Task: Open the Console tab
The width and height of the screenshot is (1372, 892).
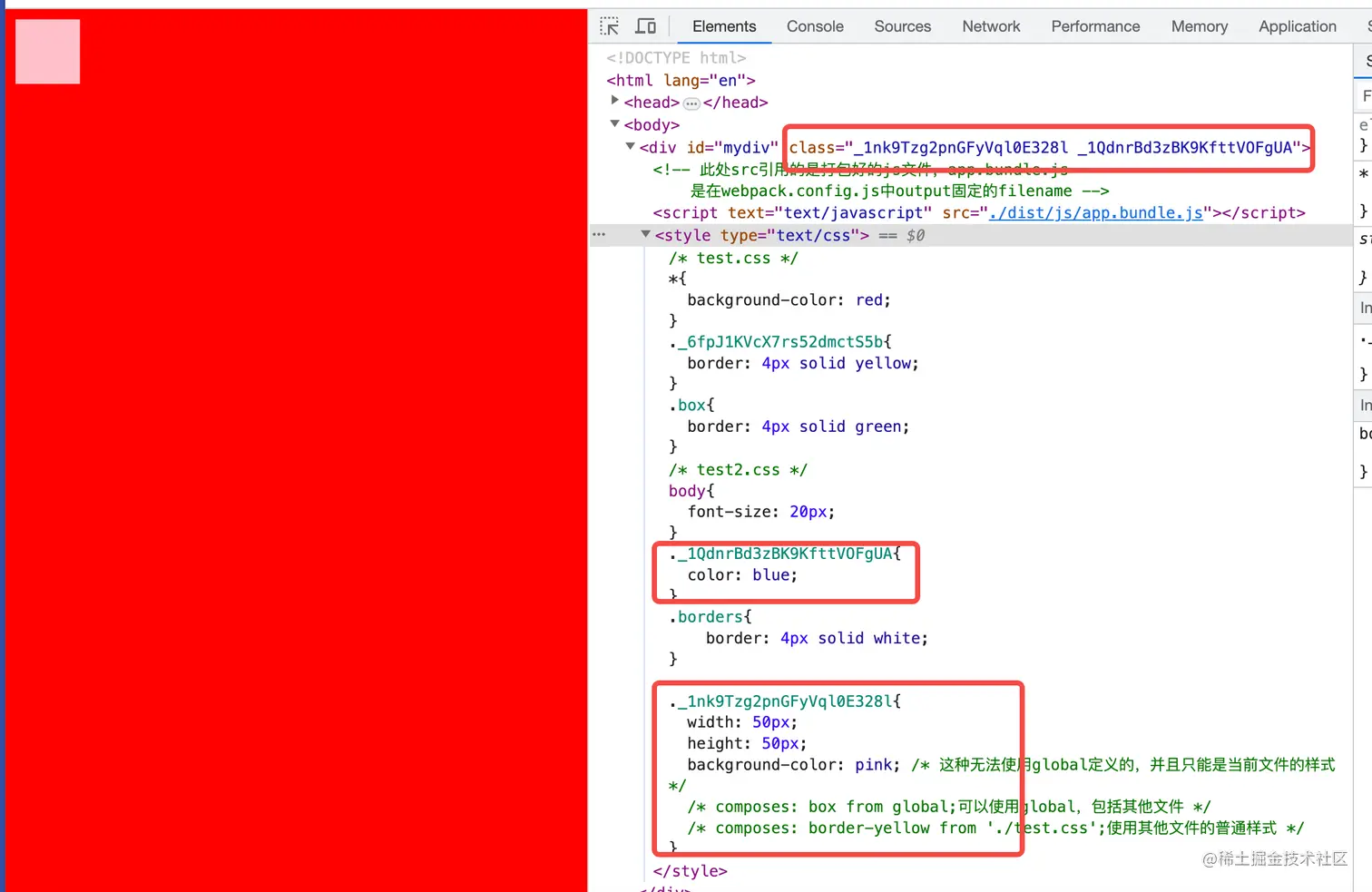Action: [815, 26]
